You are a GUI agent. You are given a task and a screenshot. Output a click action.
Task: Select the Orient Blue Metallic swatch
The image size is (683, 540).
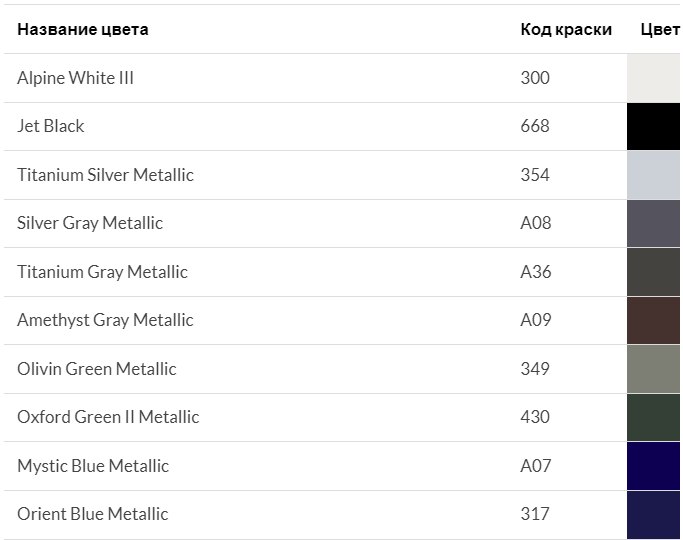coord(654,515)
